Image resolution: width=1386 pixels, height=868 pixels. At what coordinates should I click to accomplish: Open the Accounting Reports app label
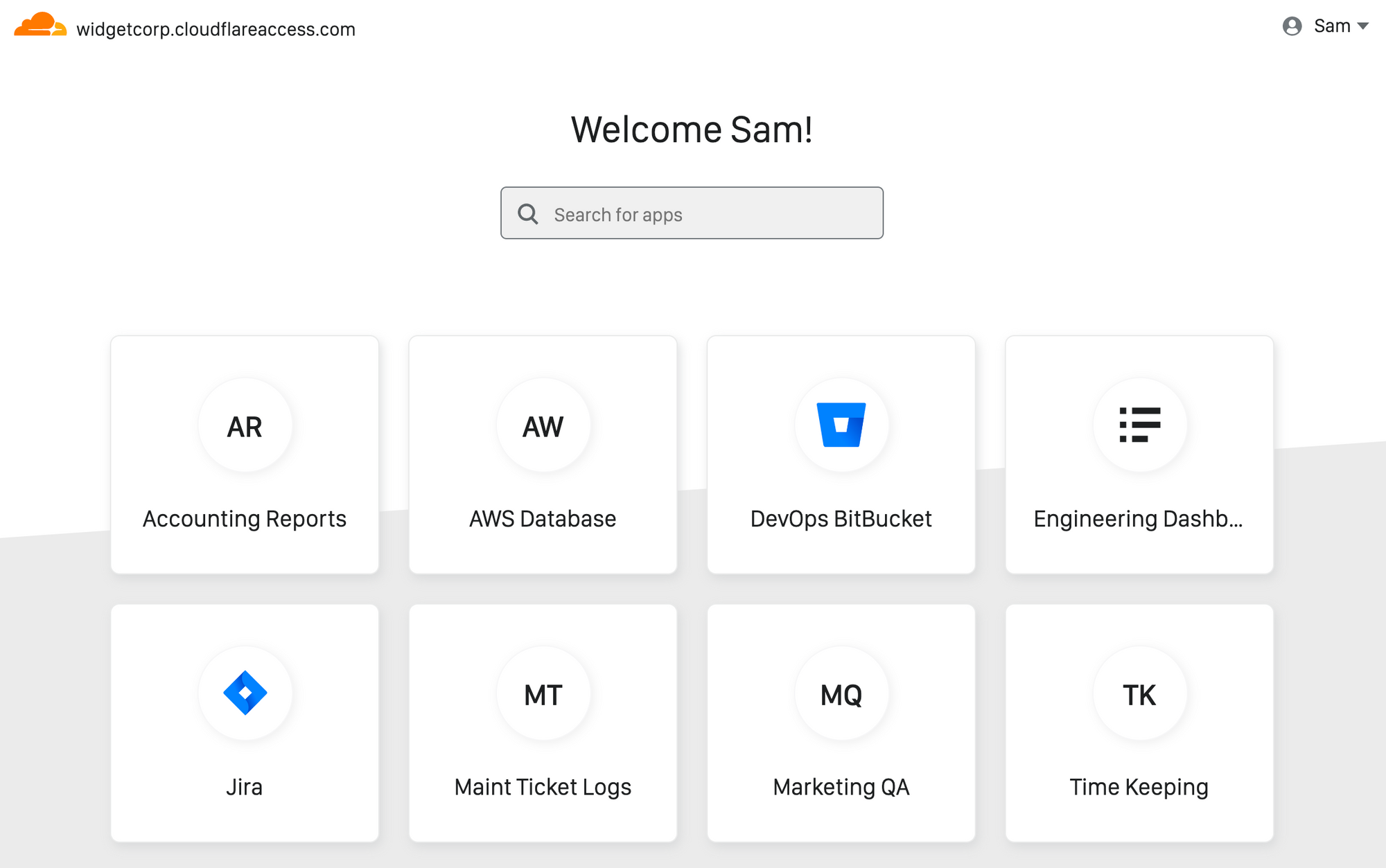click(245, 519)
